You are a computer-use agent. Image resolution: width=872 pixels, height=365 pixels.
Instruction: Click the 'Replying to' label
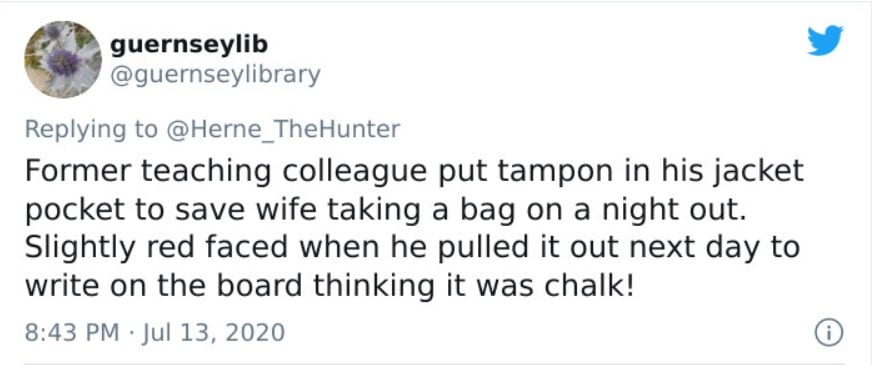coord(92,130)
